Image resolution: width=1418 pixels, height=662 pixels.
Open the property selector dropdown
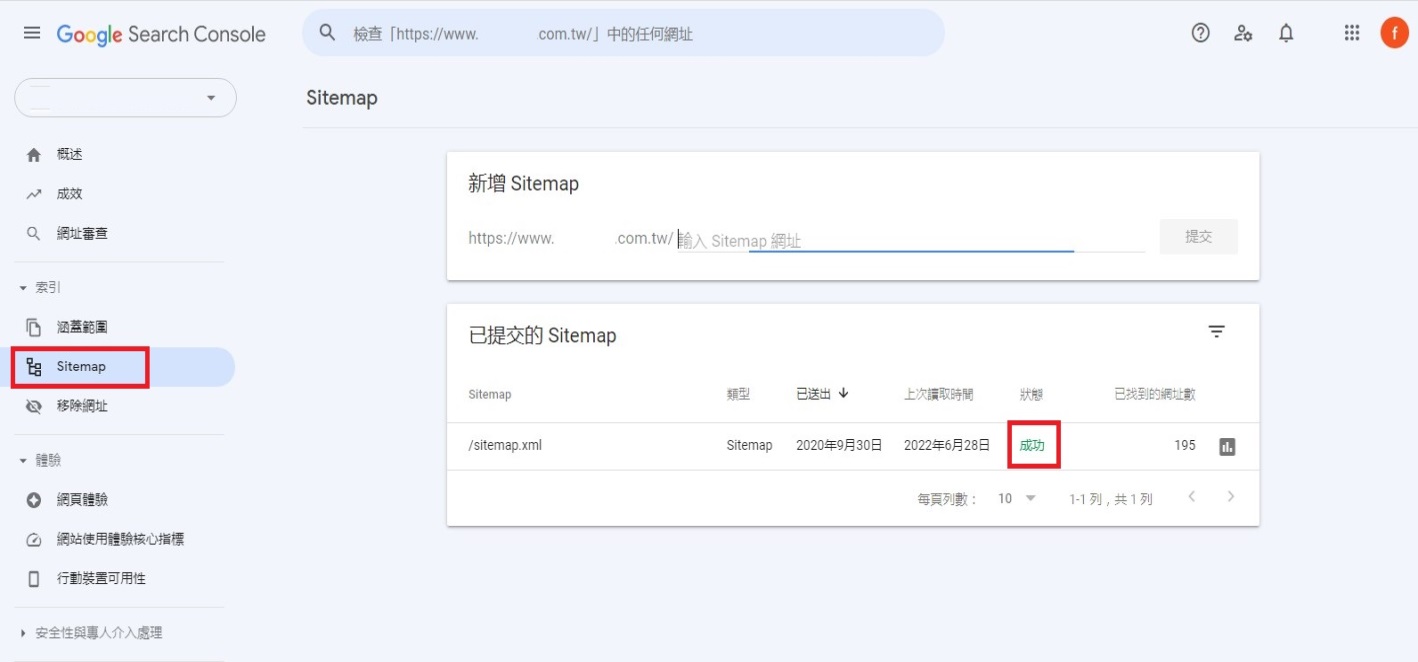(125, 98)
